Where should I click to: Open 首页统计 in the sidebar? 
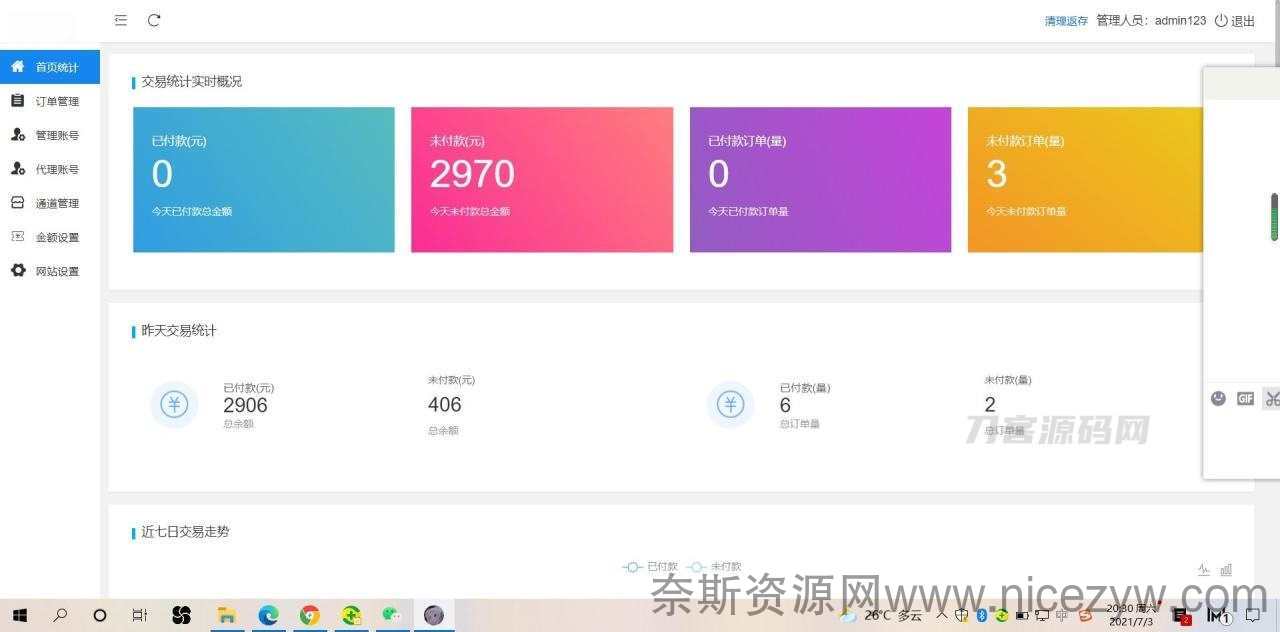[x=50, y=67]
